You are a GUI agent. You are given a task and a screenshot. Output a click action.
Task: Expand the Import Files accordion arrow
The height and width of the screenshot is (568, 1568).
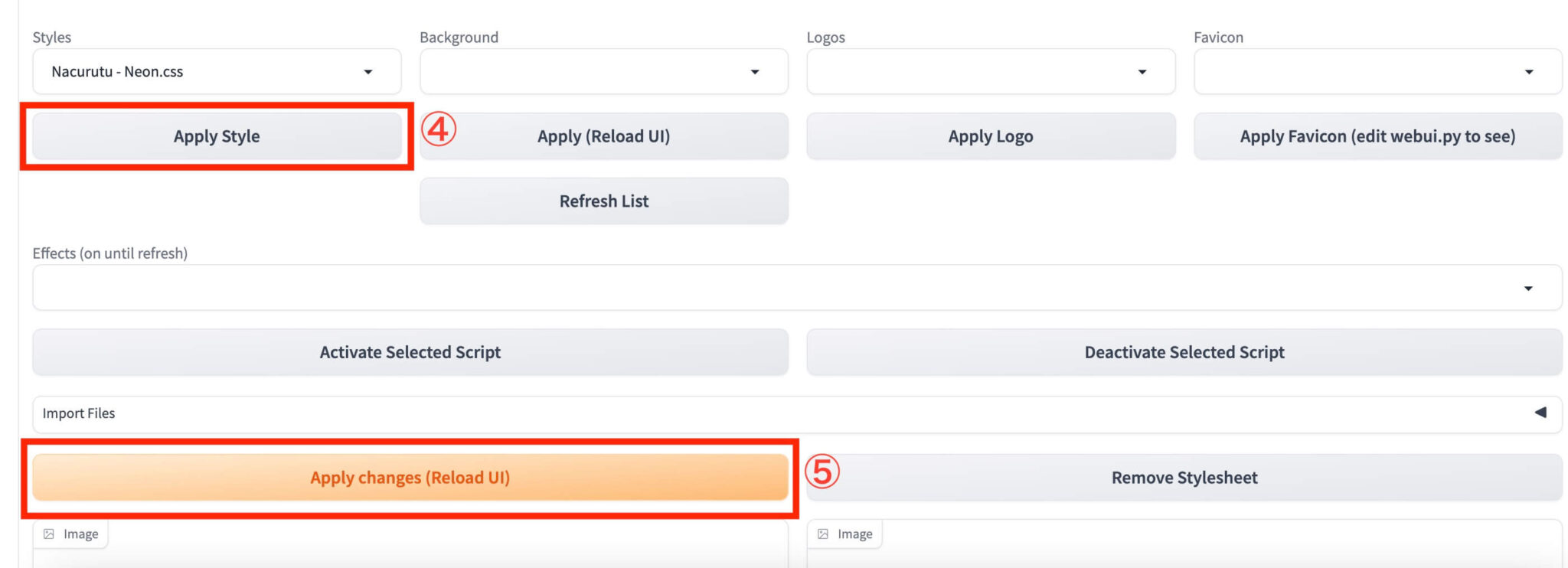point(1540,413)
